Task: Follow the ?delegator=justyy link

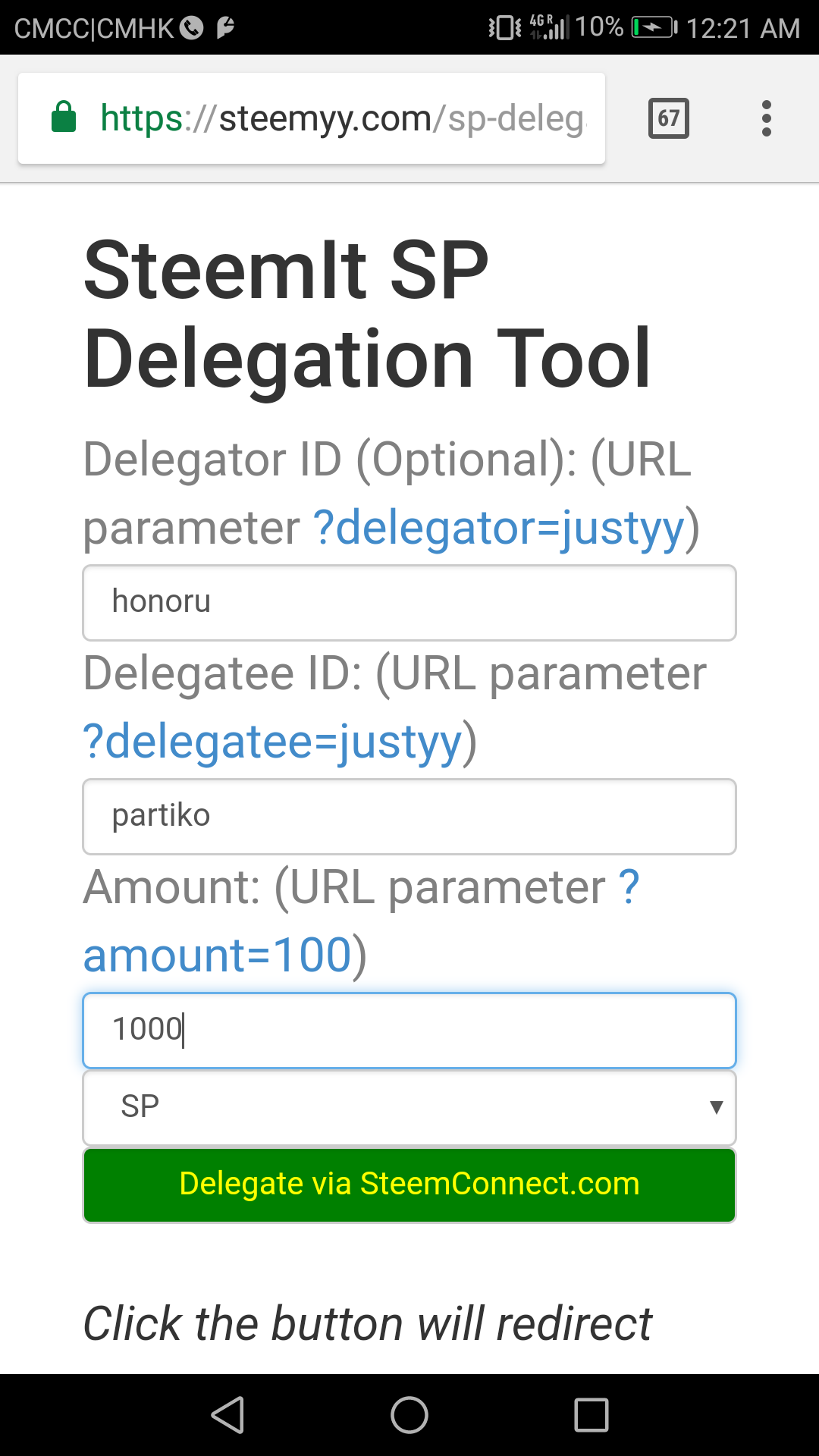Action: (499, 528)
